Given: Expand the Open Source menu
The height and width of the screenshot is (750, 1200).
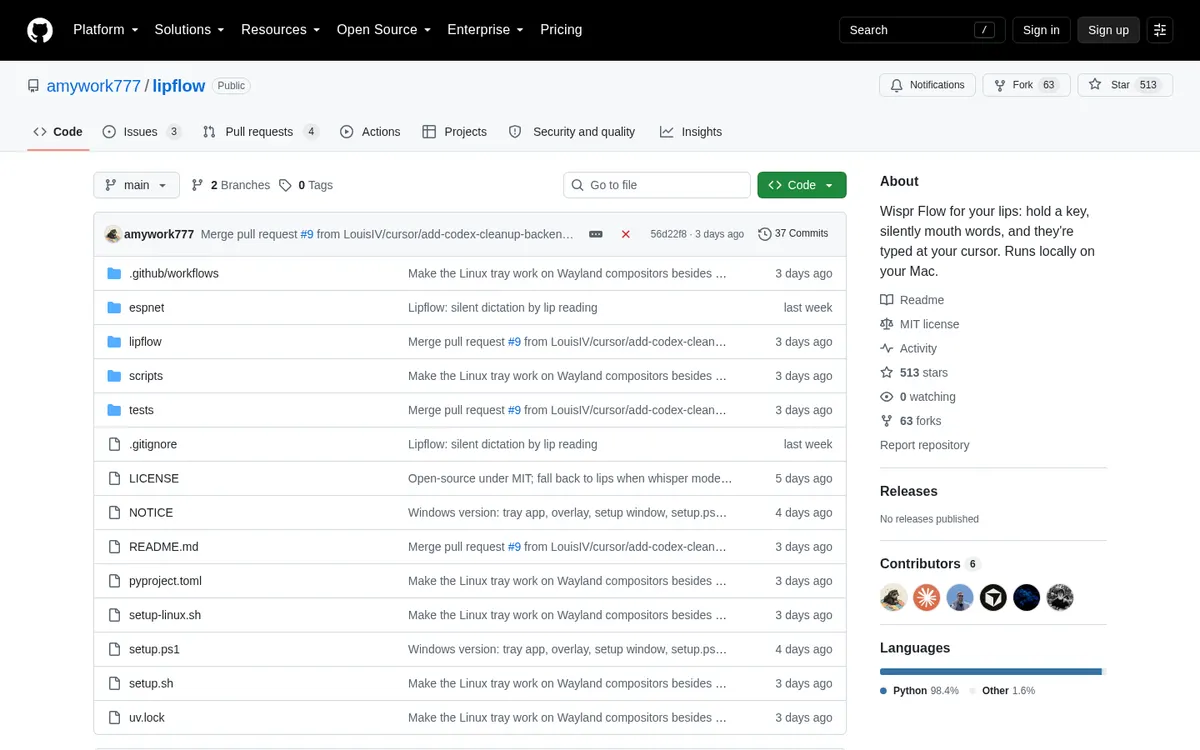Looking at the screenshot, I should (x=384, y=30).
